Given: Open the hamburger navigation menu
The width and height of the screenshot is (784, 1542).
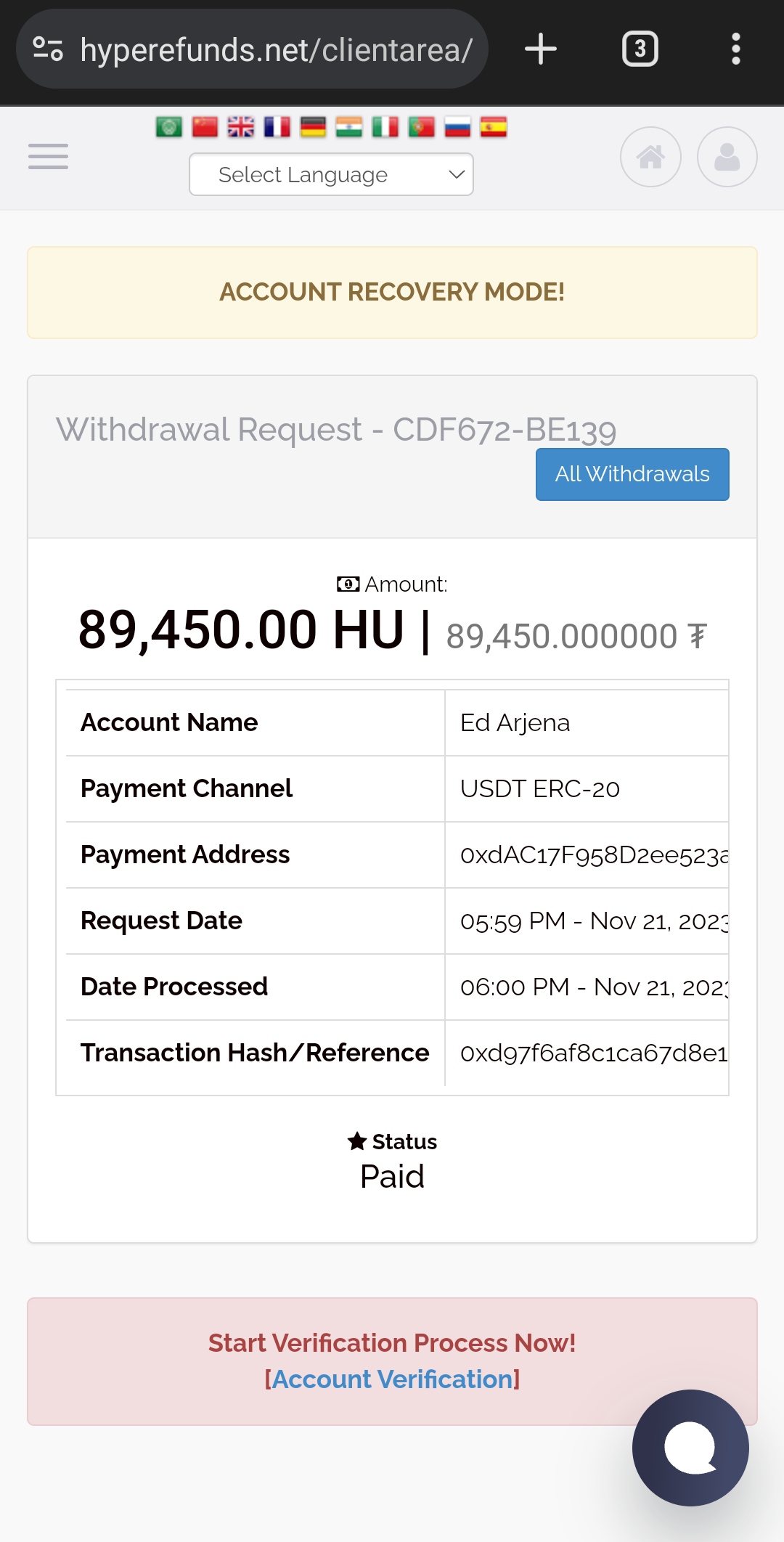Looking at the screenshot, I should pos(48,156).
